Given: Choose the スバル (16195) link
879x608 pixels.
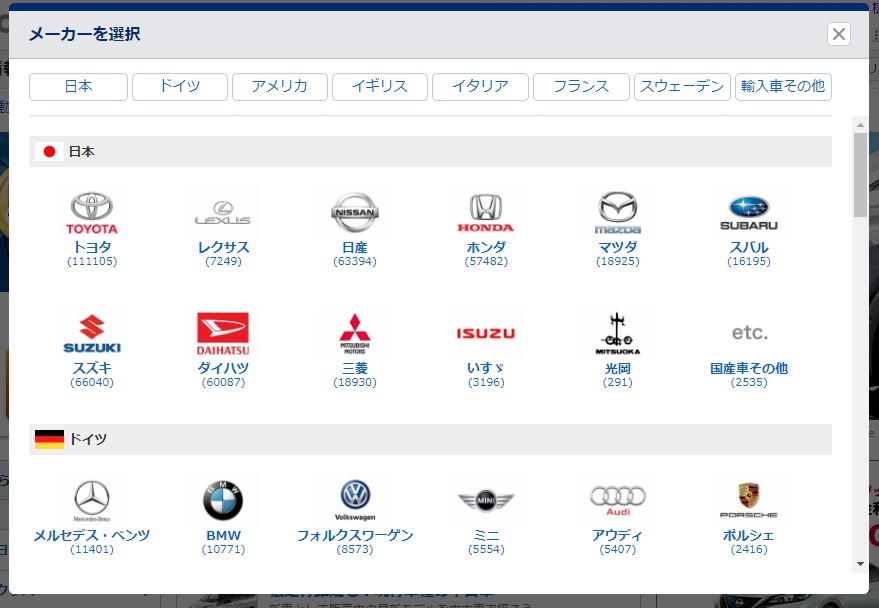Looking at the screenshot, I should click(749, 253).
